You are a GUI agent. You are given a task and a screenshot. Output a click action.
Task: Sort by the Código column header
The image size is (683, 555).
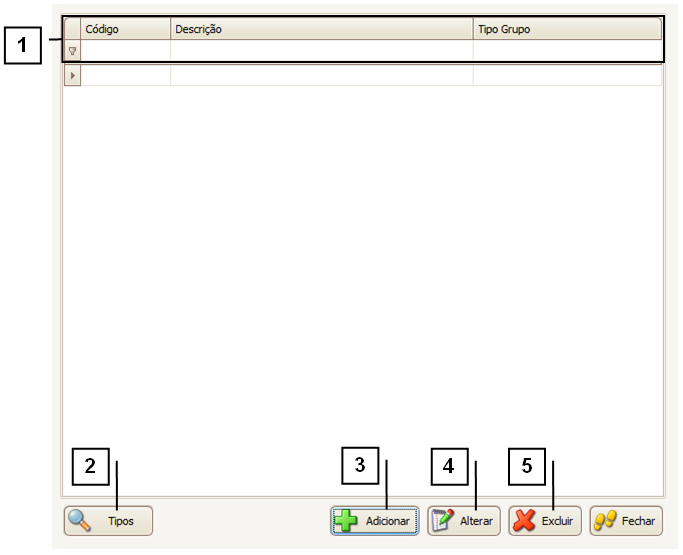(125, 30)
